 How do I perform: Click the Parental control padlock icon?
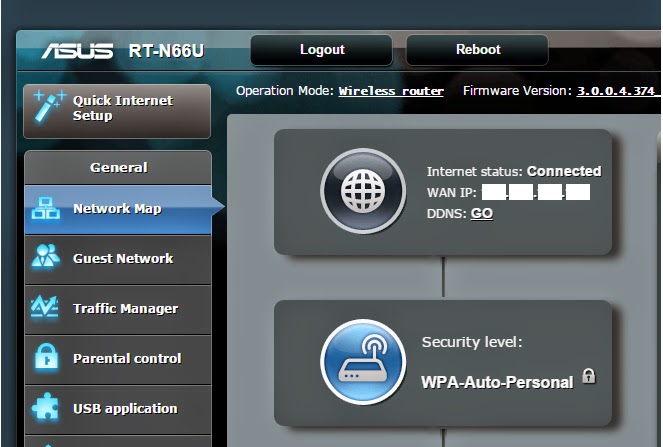coord(47,357)
